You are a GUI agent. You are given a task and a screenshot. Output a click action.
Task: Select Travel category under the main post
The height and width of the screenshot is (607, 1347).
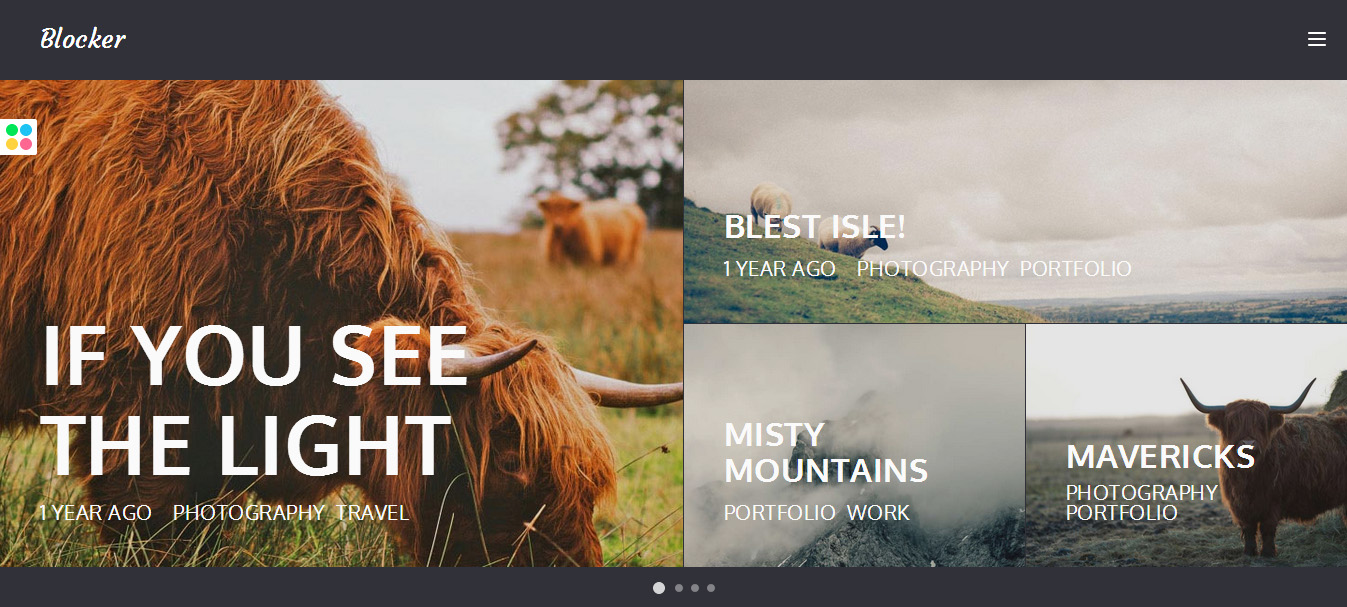click(x=372, y=513)
